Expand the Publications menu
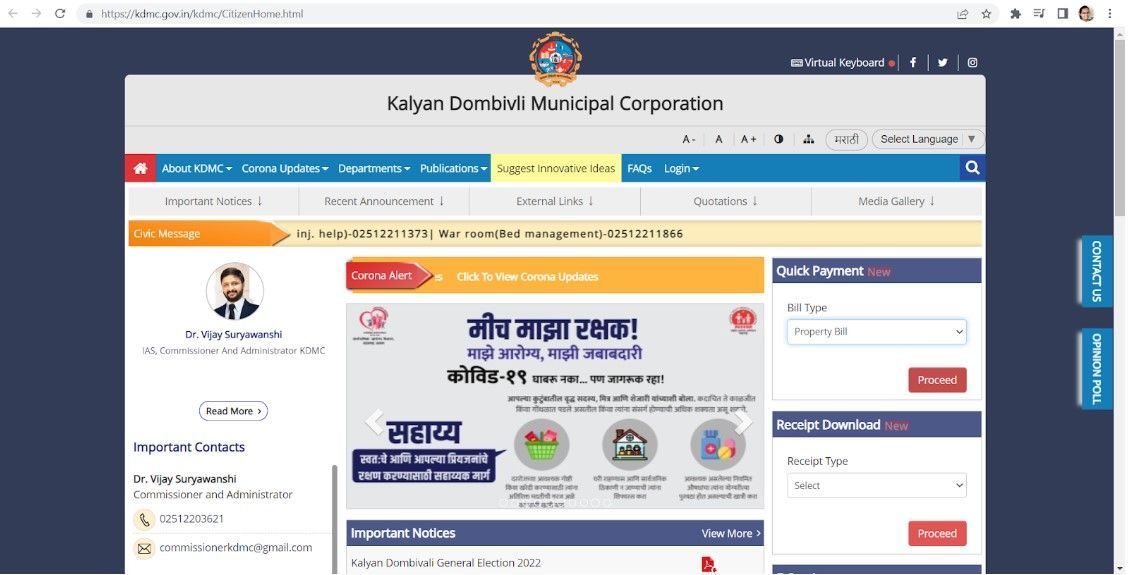The height and width of the screenshot is (575, 1128). (x=454, y=168)
